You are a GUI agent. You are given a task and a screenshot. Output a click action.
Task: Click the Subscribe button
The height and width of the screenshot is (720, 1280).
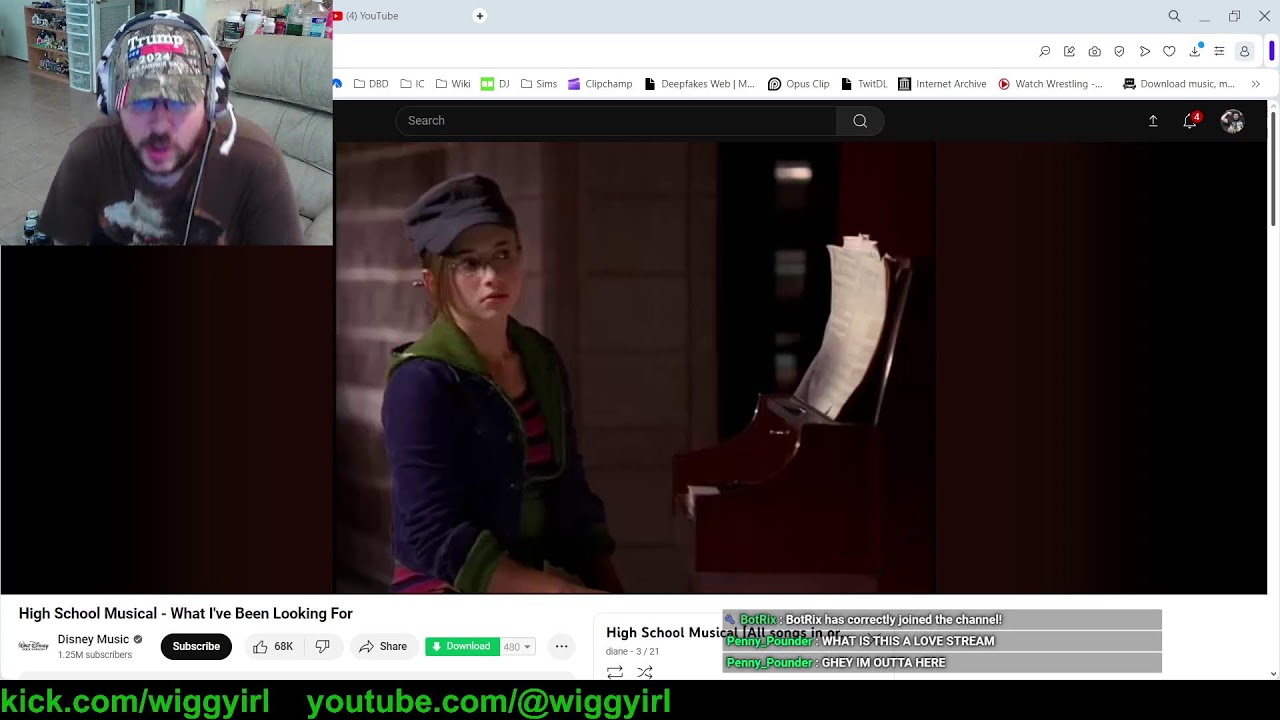pos(196,647)
